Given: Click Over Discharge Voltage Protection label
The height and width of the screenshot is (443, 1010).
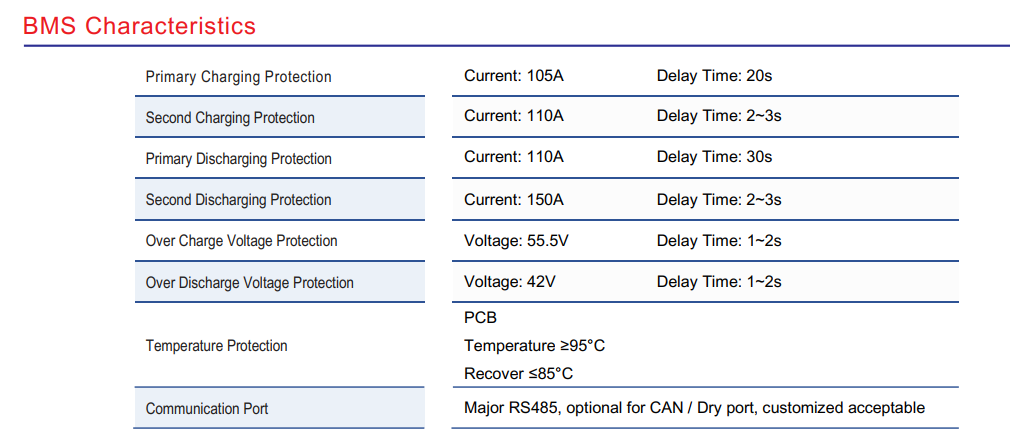Looking at the screenshot, I should pyautogui.click(x=249, y=283).
